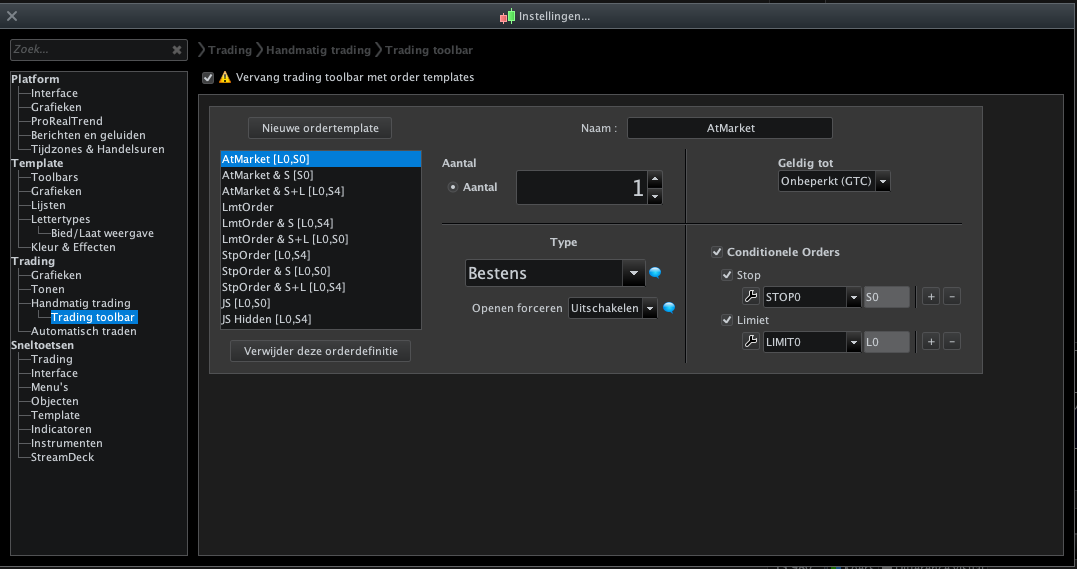This screenshot has width=1077, height=569.
Task: Click the Aantal quantity input field
Action: coord(582,188)
